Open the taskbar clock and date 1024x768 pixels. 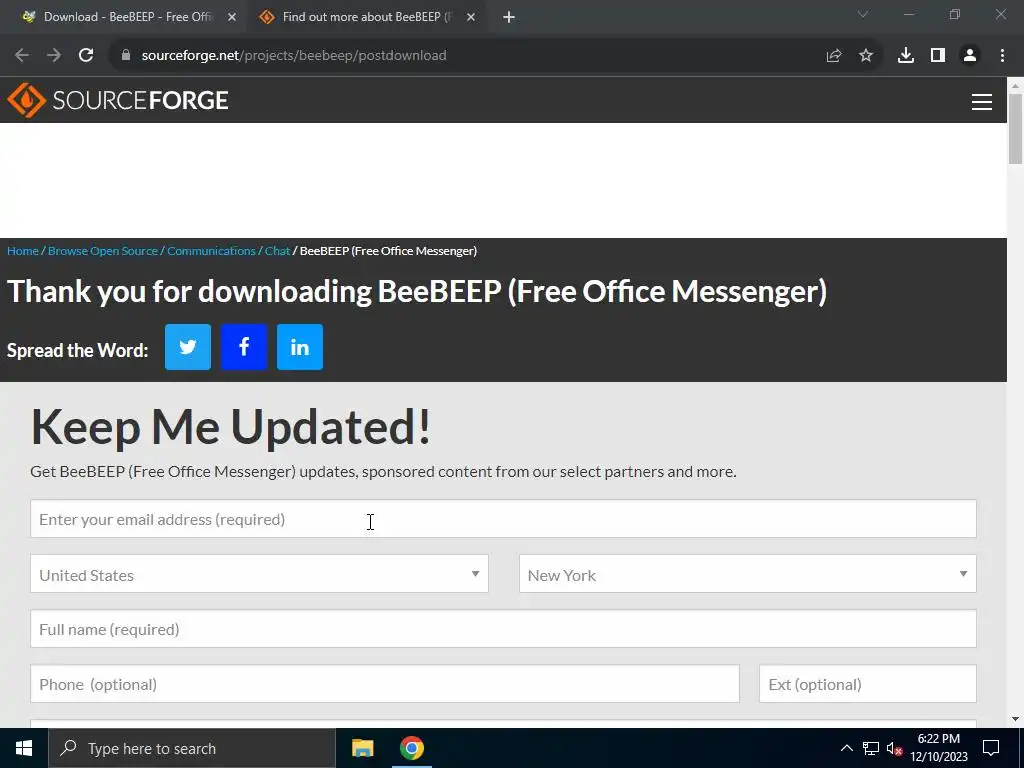939,748
